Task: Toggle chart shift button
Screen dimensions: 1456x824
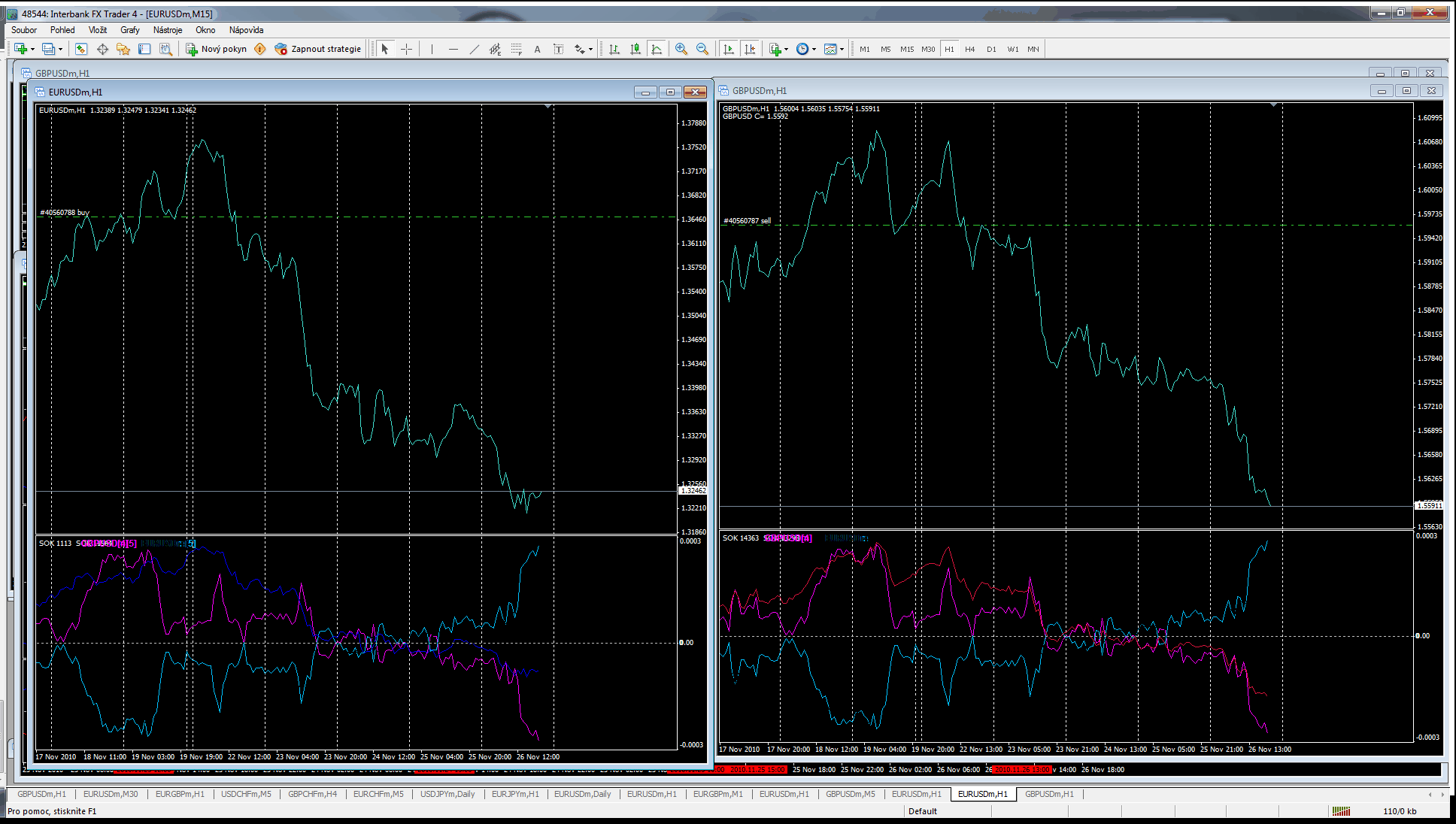Action: 749,49
